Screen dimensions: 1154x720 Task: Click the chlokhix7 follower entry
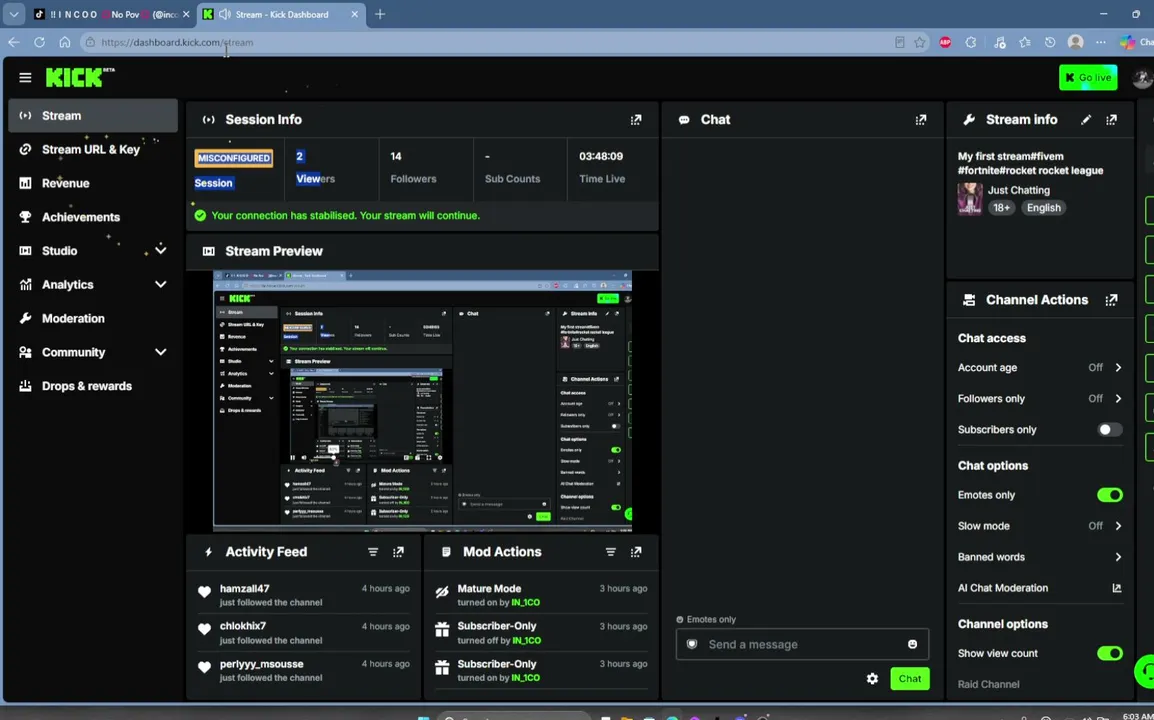[304, 632]
